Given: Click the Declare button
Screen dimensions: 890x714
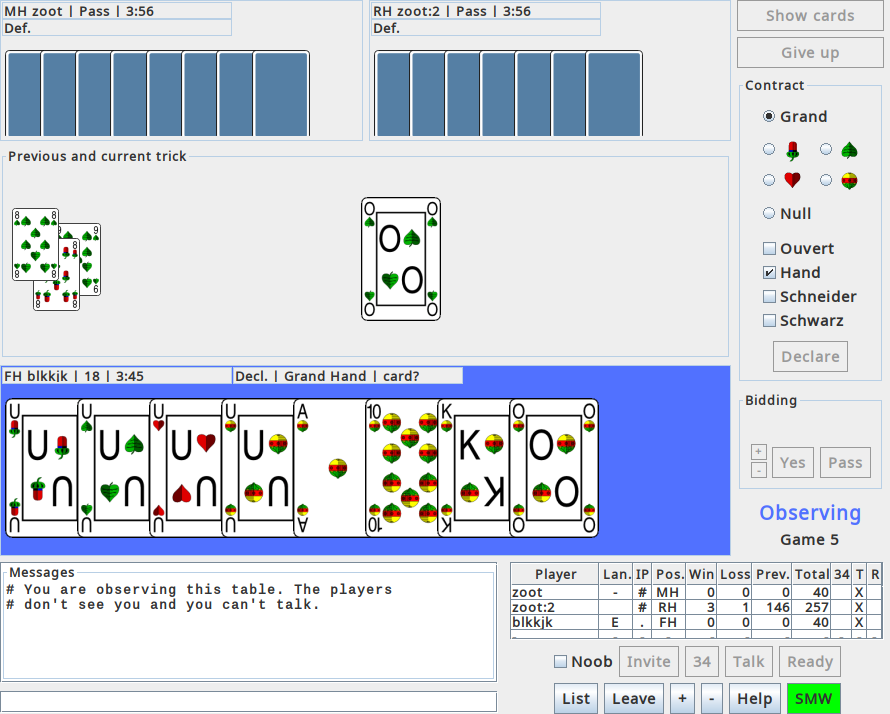Looking at the screenshot, I should click(810, 356).
